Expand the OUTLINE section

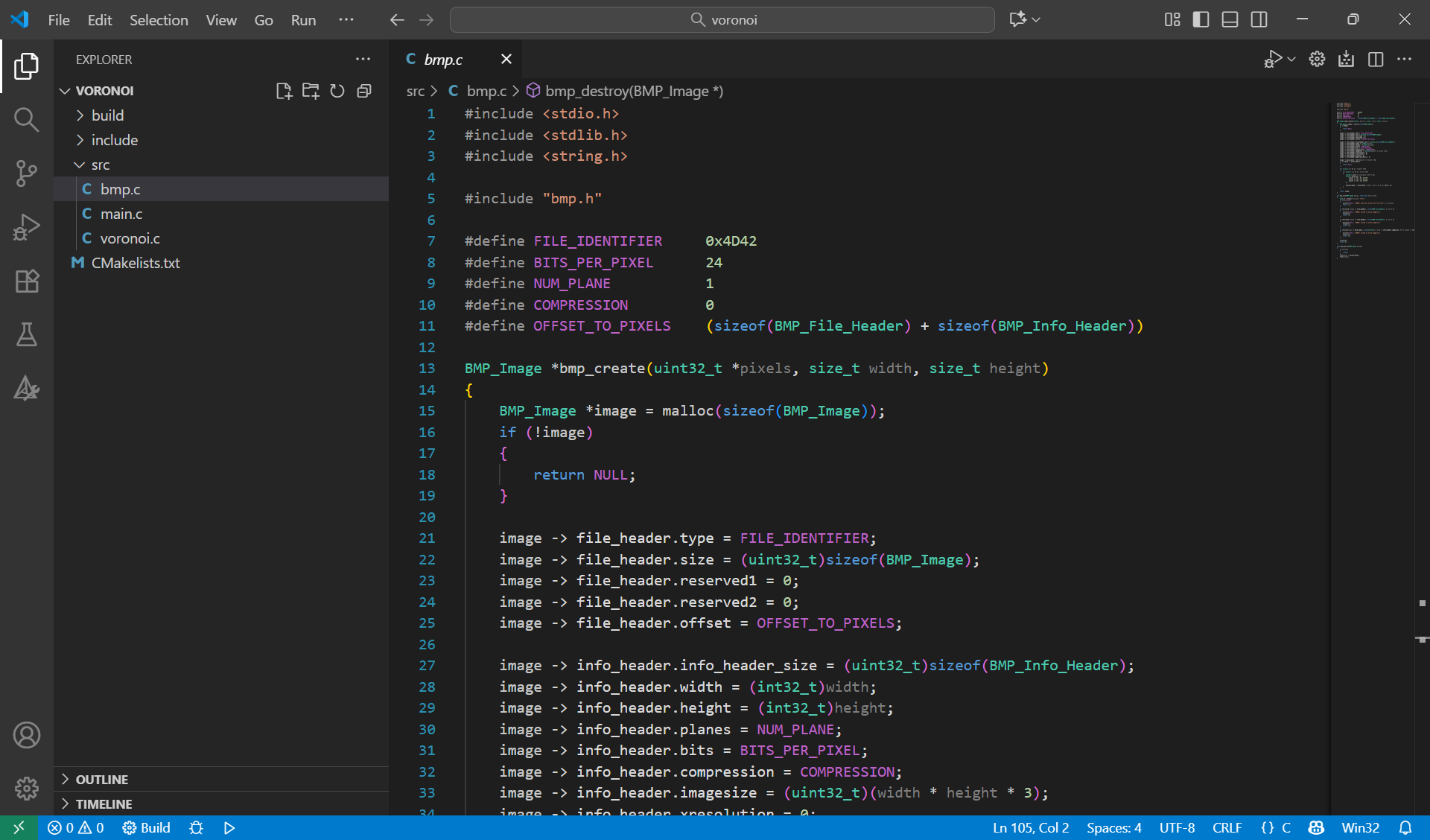[x=101, y=779]
